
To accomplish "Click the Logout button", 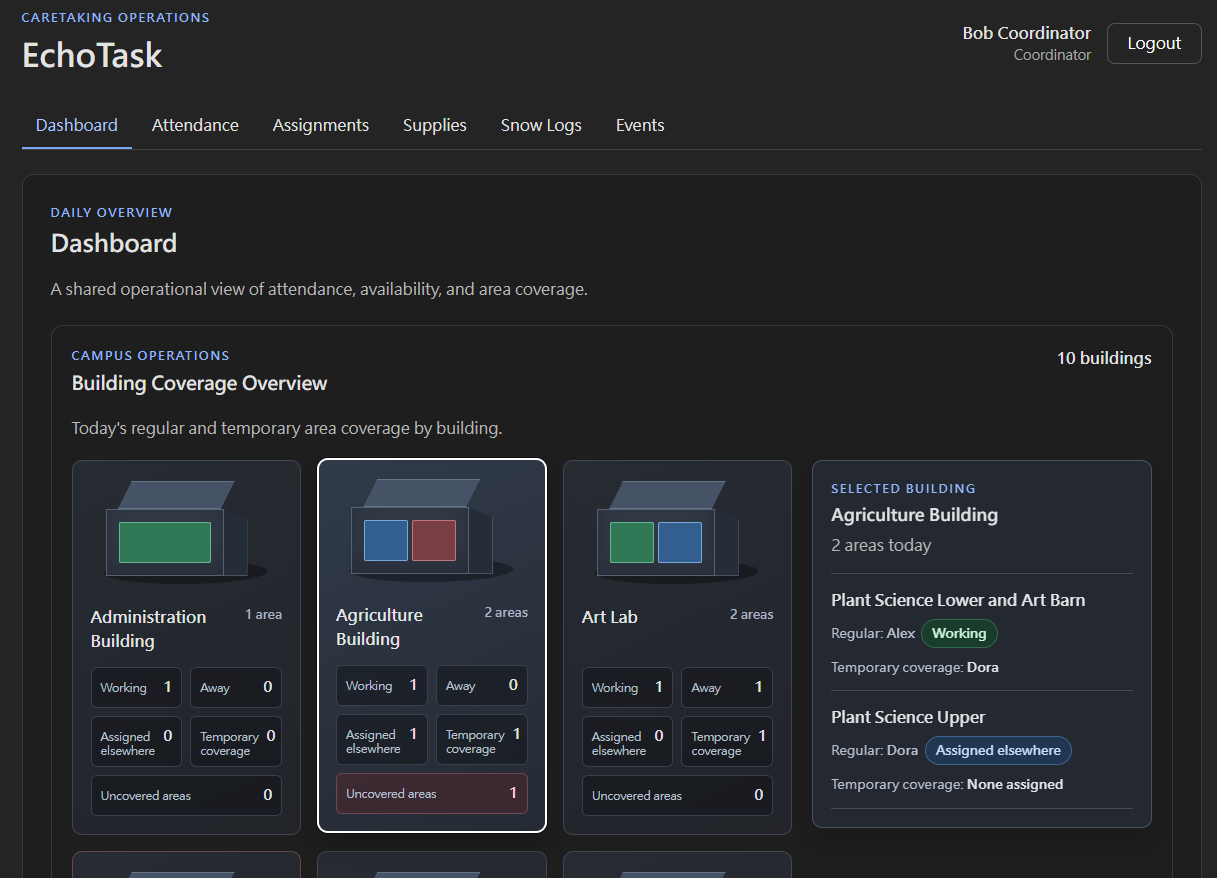I will pos(1154,43).
